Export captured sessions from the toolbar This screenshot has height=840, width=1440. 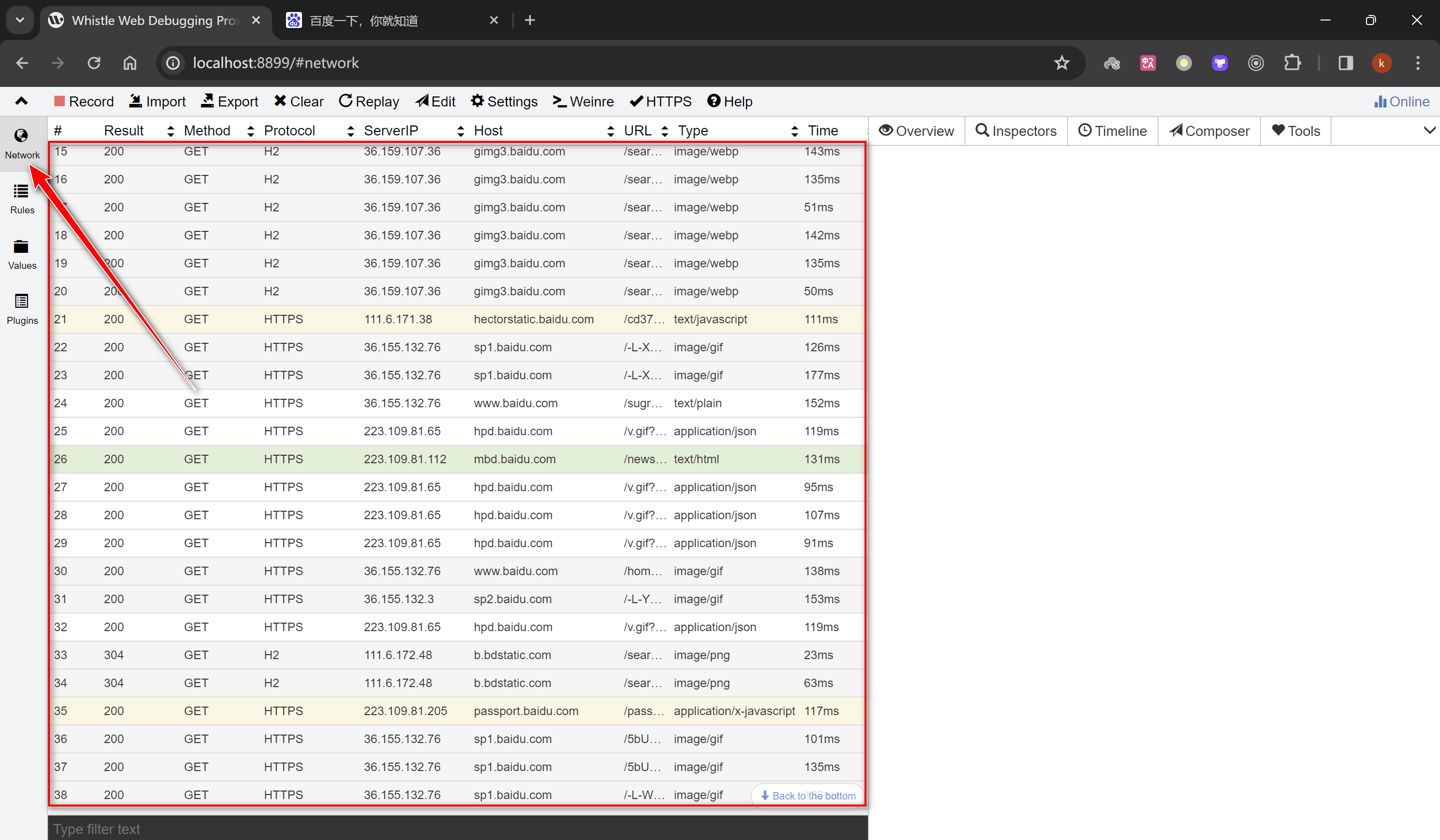(x=229, y=101)
